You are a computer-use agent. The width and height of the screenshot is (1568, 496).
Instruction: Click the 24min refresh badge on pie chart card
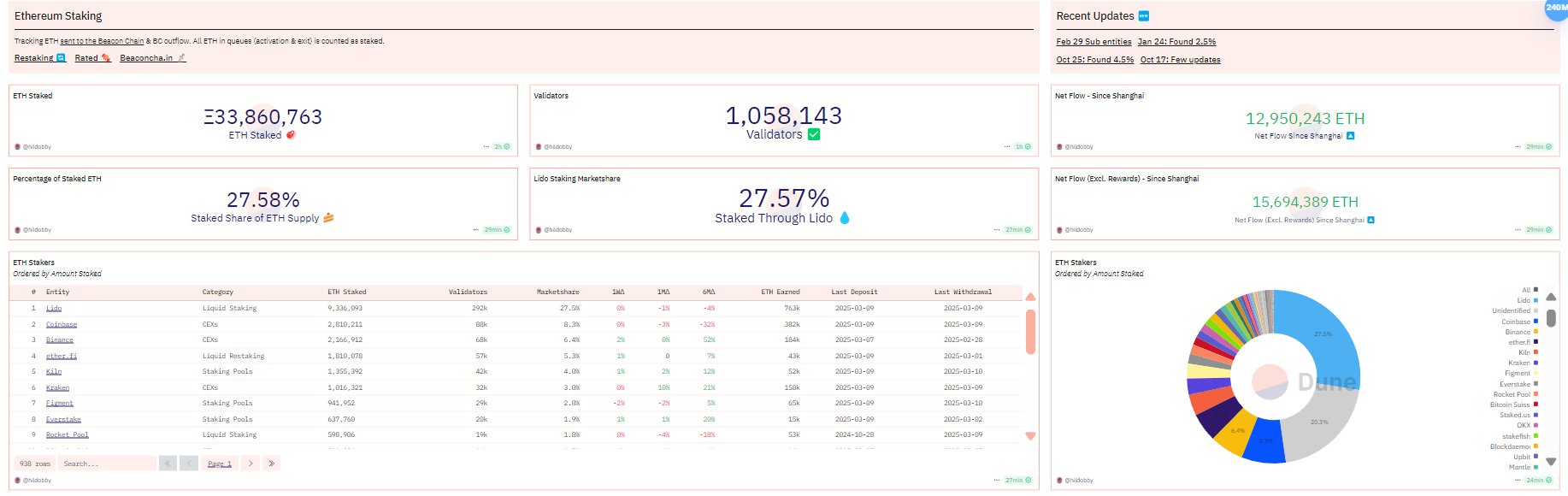1538,481
